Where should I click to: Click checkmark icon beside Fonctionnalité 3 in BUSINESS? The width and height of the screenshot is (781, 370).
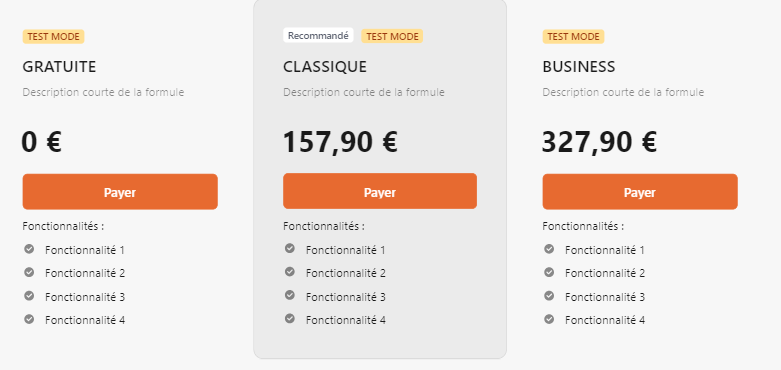[x=549, y=296]
